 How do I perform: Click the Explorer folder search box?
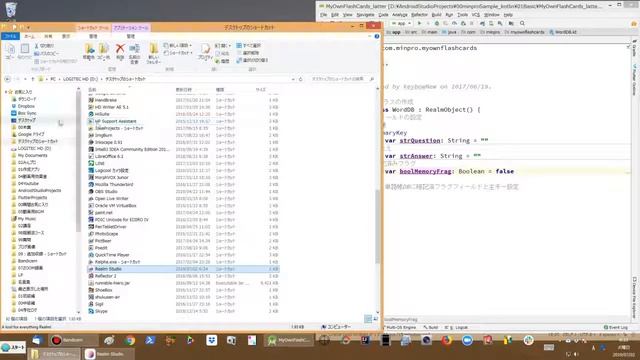(342, 79)
